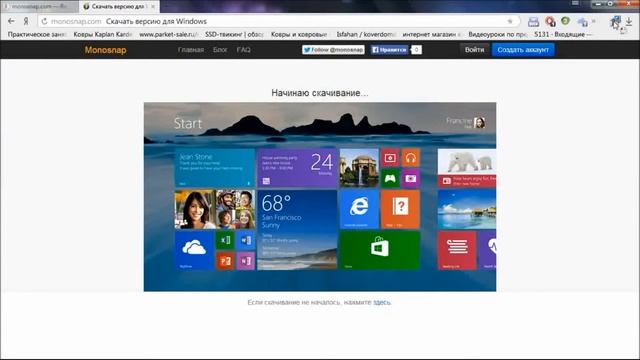Click the 'Начинаю скачивание...' heading text
This screenshot has height=360, width=640.
tap(320, 93)
